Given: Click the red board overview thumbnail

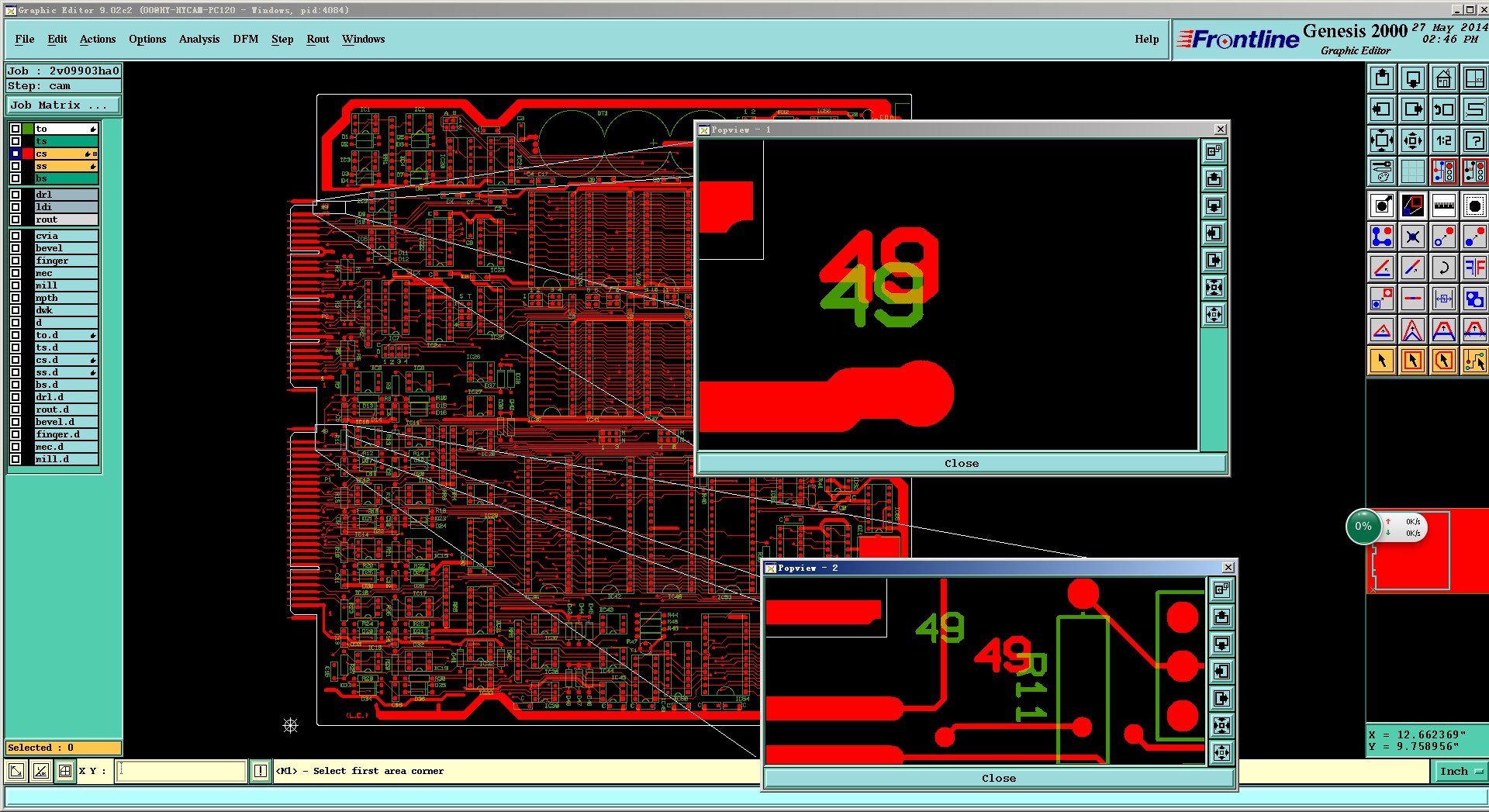Looking at the screenshot, I should pyautogui.click(x=1429, y=551).
